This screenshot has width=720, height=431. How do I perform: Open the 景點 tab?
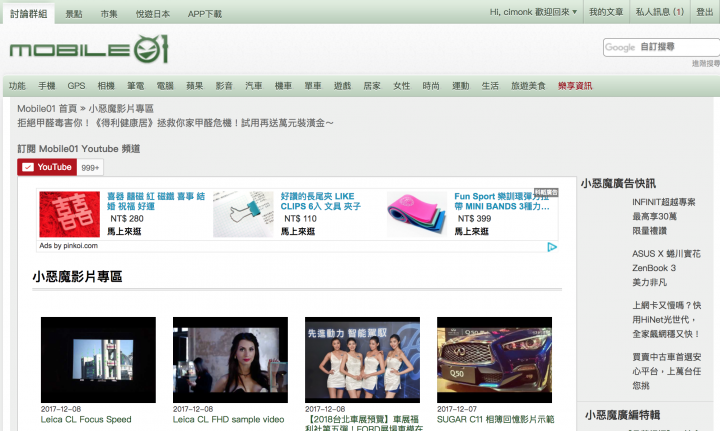(73, 14)
